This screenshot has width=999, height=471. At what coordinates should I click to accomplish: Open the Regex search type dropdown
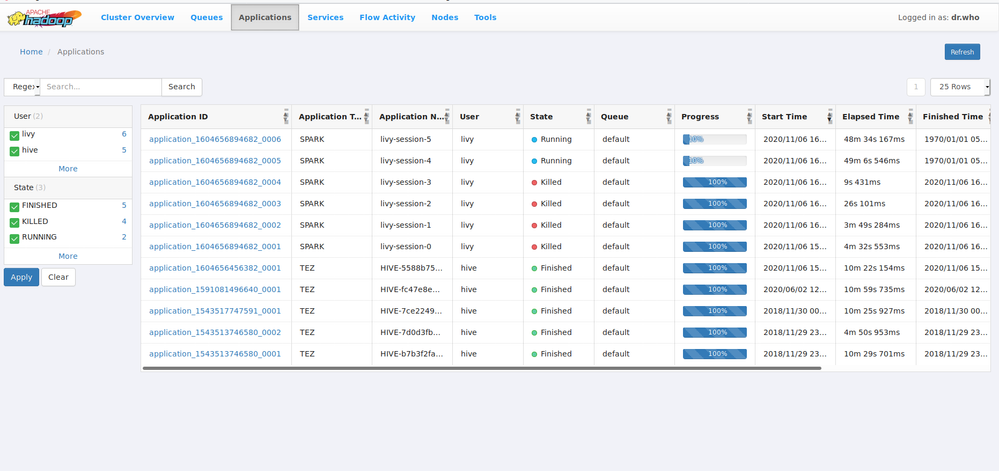[x=23, y=87]
